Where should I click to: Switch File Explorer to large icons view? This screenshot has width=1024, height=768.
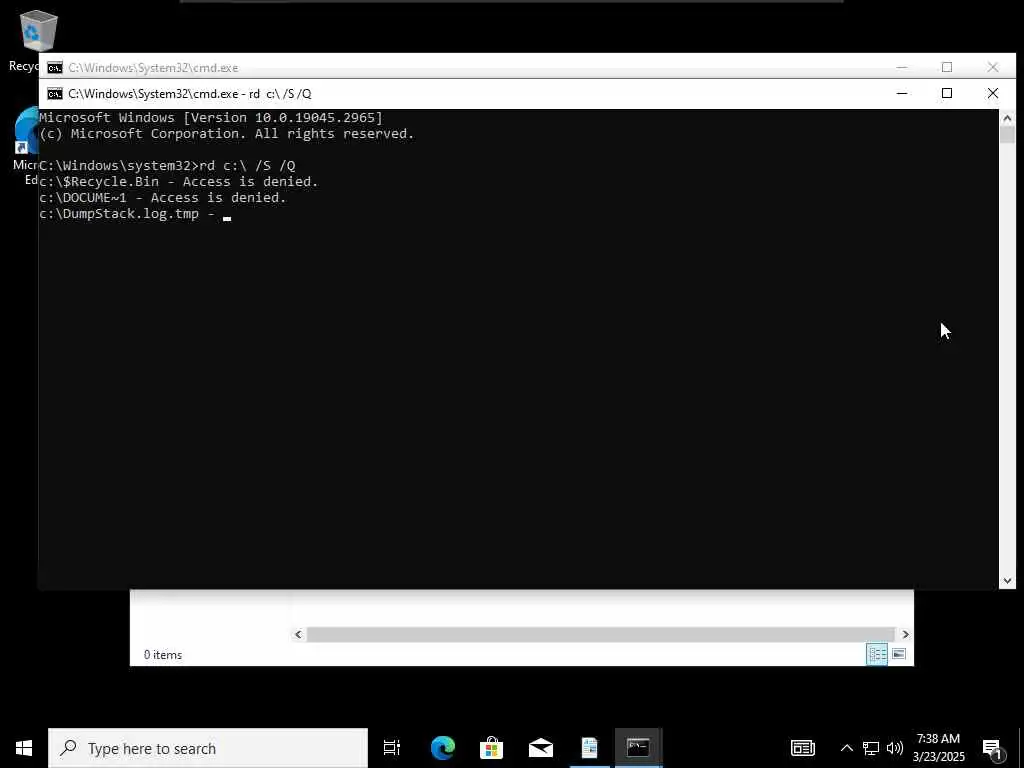(899, 654)
